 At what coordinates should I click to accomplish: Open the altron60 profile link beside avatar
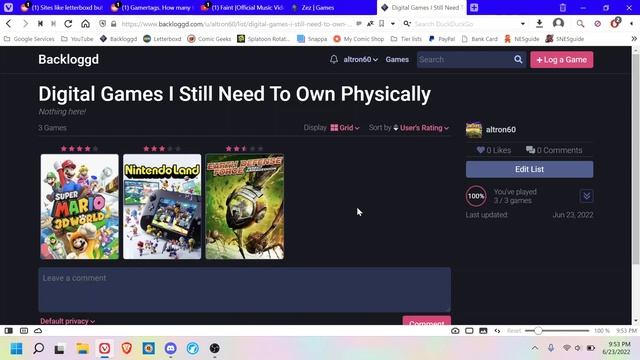pyautogui.click(x=500, y=130)
